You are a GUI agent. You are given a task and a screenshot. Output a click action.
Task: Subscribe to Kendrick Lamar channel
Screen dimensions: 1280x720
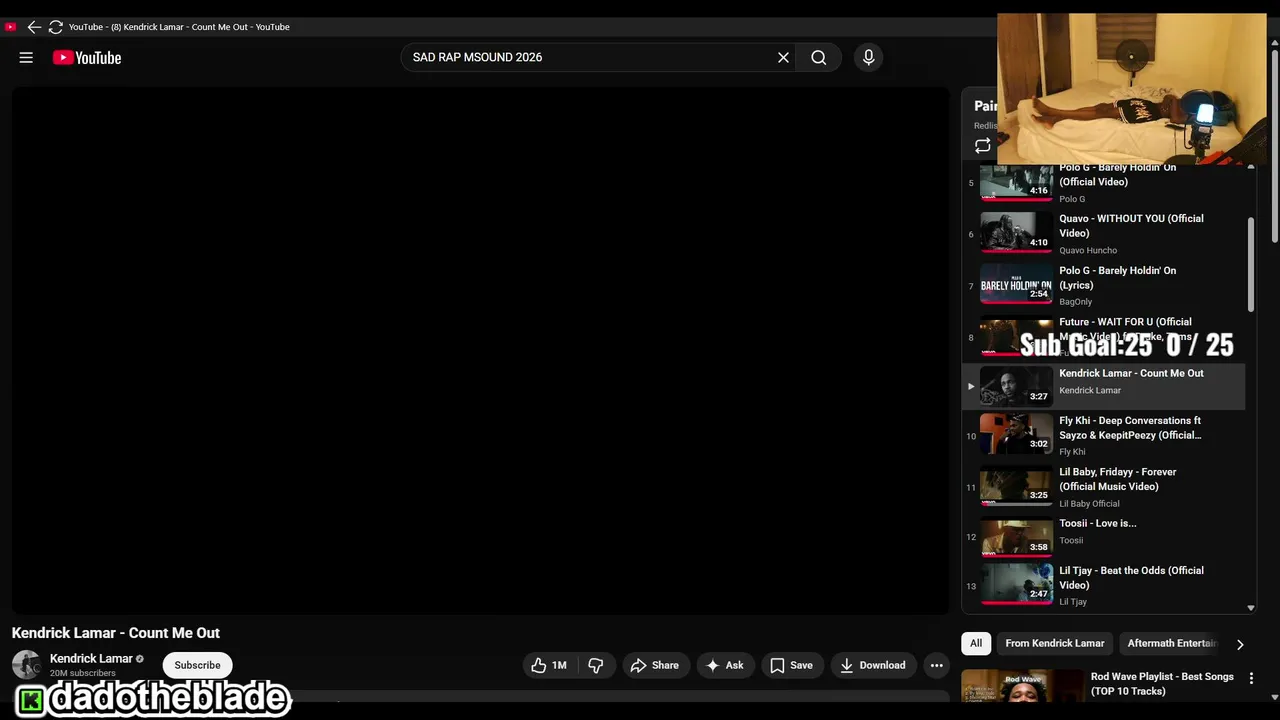click(197, 665)
